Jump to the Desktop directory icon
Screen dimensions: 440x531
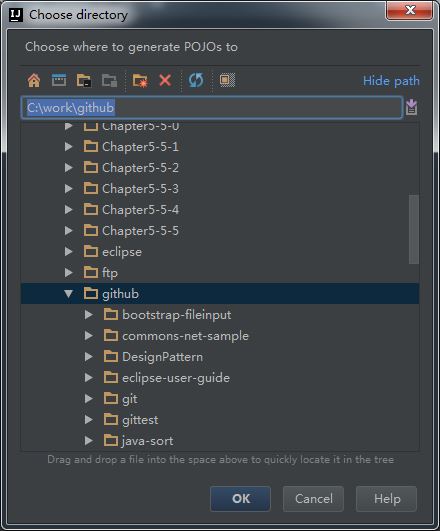(x=59, y=80)
